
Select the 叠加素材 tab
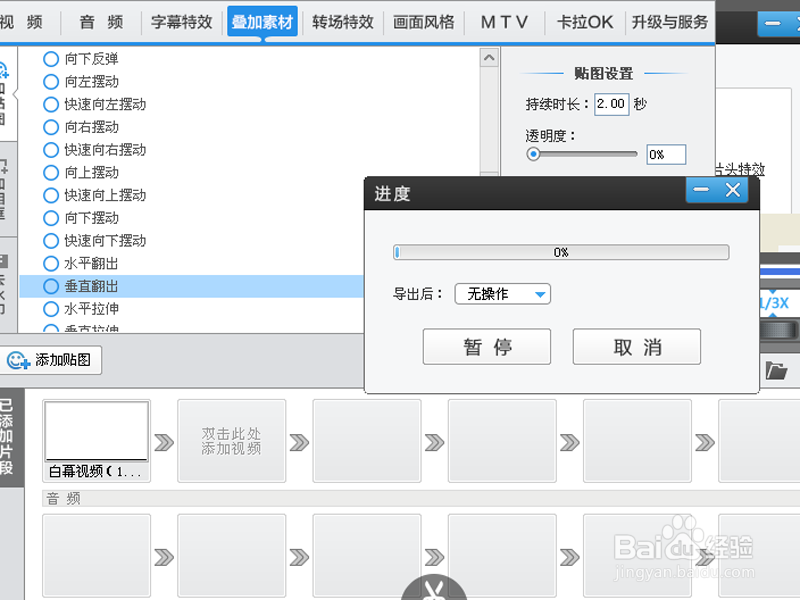click(x=262, y=22)
